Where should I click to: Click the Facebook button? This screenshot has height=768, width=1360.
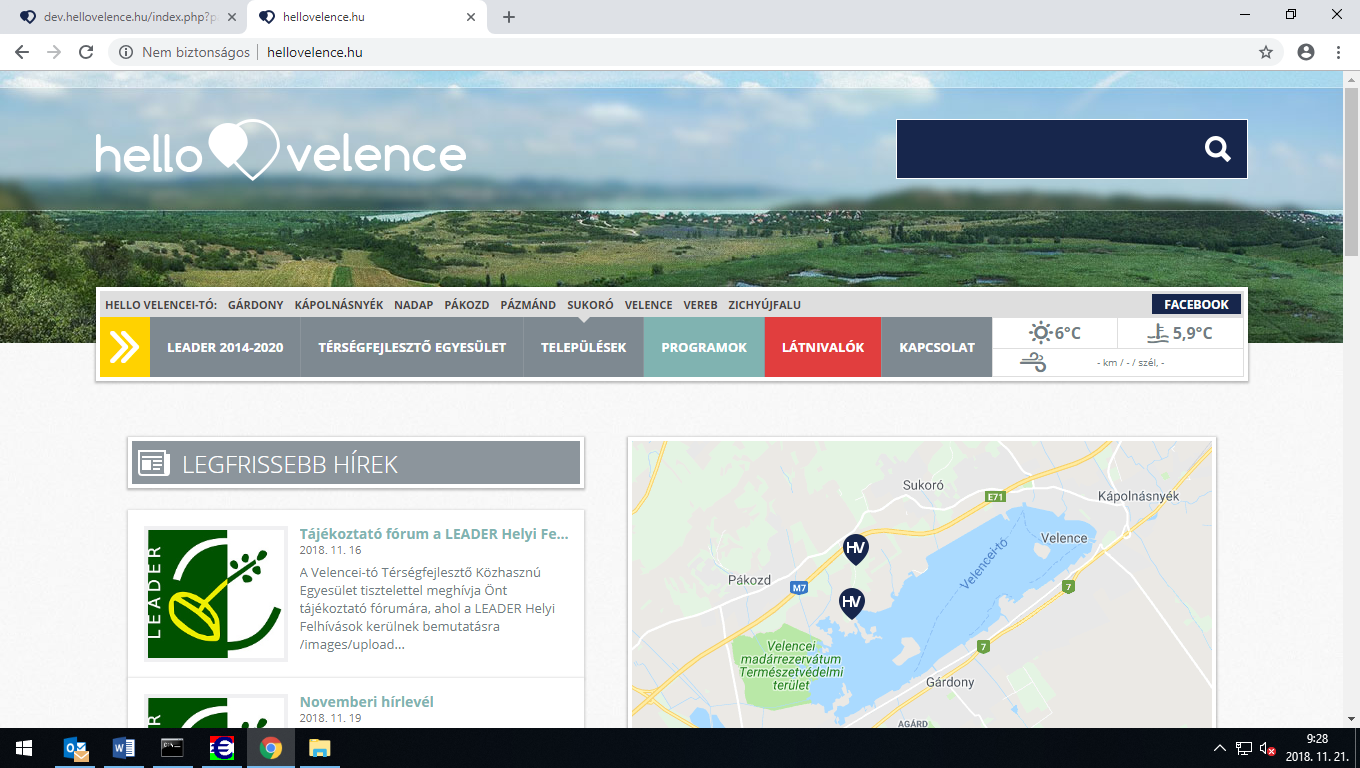point(1196,304)
